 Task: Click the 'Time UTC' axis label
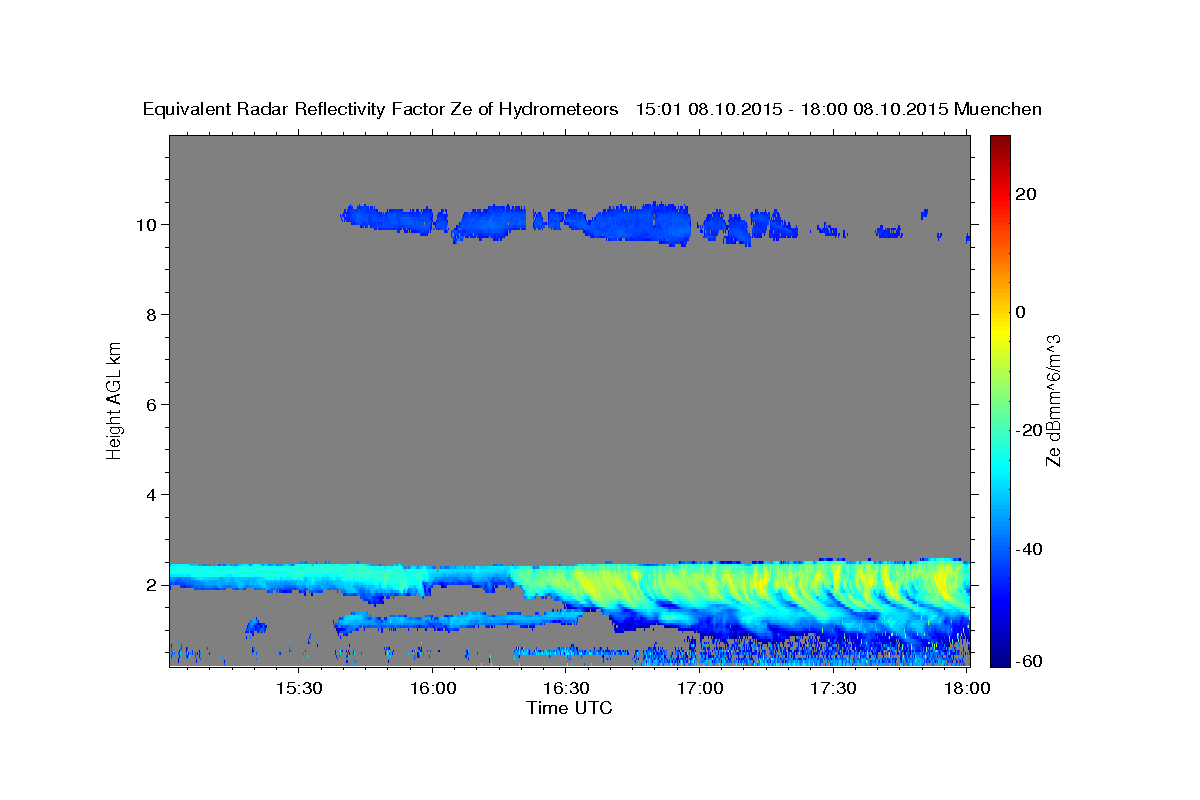point(569,708)
